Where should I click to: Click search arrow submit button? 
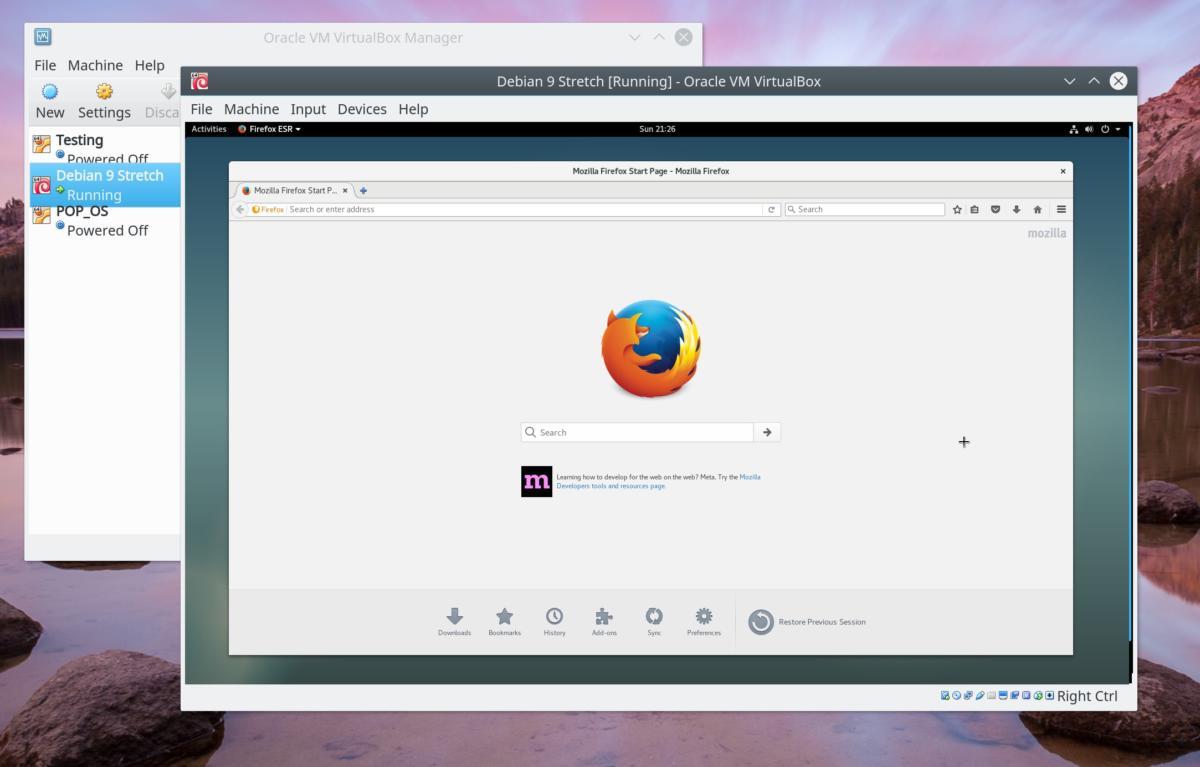coord(767,432)
